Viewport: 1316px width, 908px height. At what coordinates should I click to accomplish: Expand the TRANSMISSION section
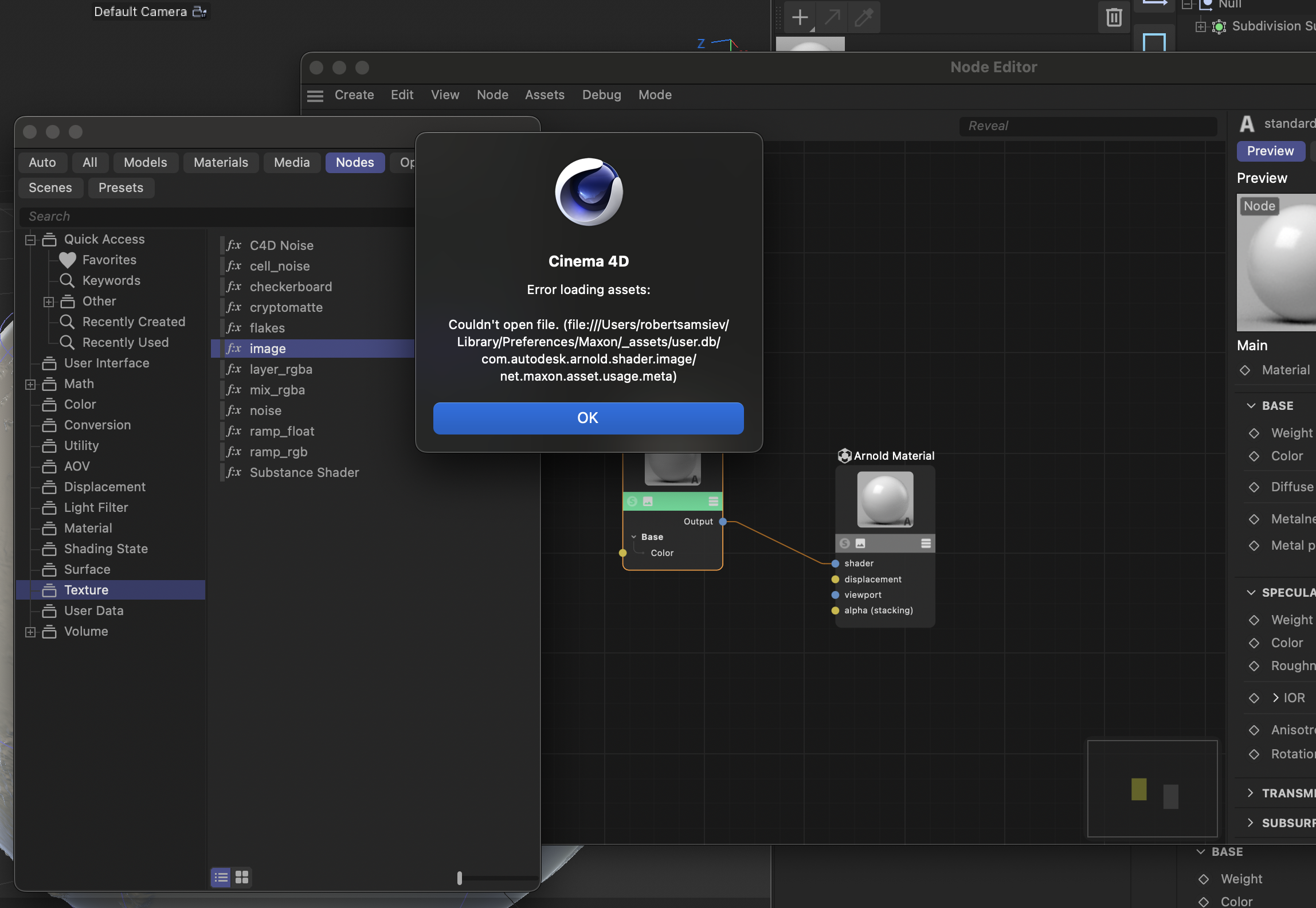tap(1251, 793)
